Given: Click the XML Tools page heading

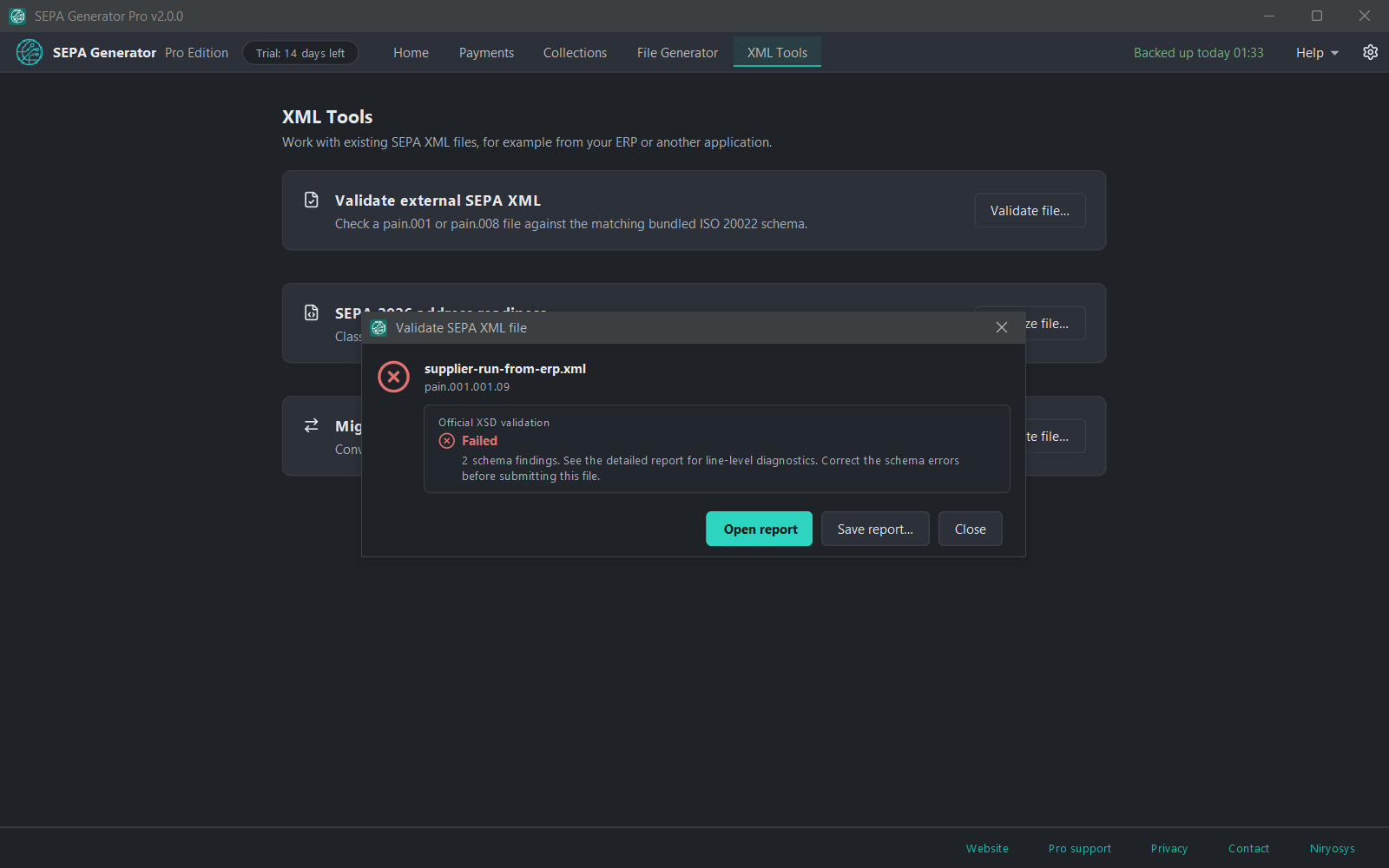Looking at the screenshot, I should [327, 117].
